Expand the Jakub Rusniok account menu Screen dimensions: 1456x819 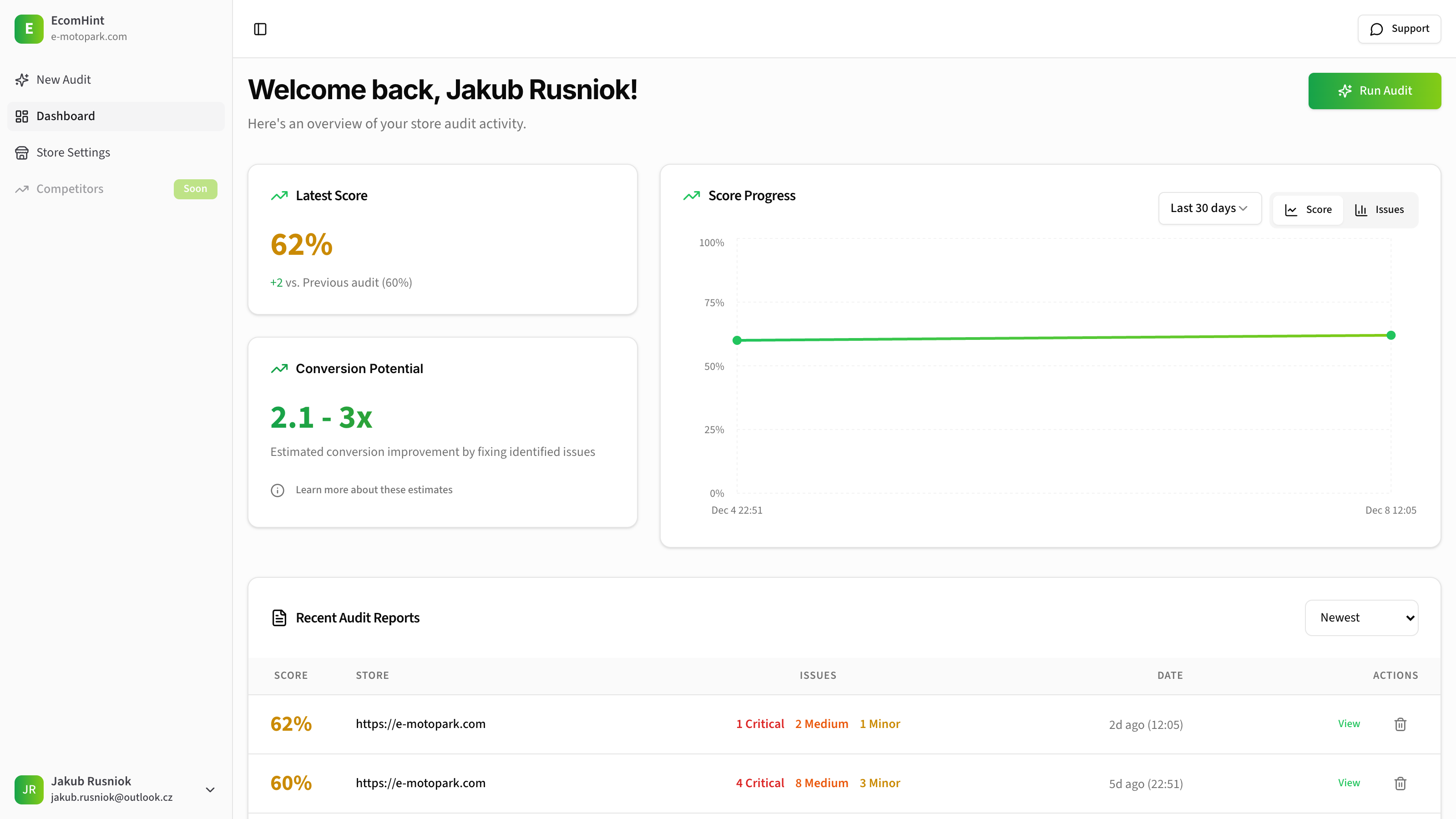tap(210, 789)
